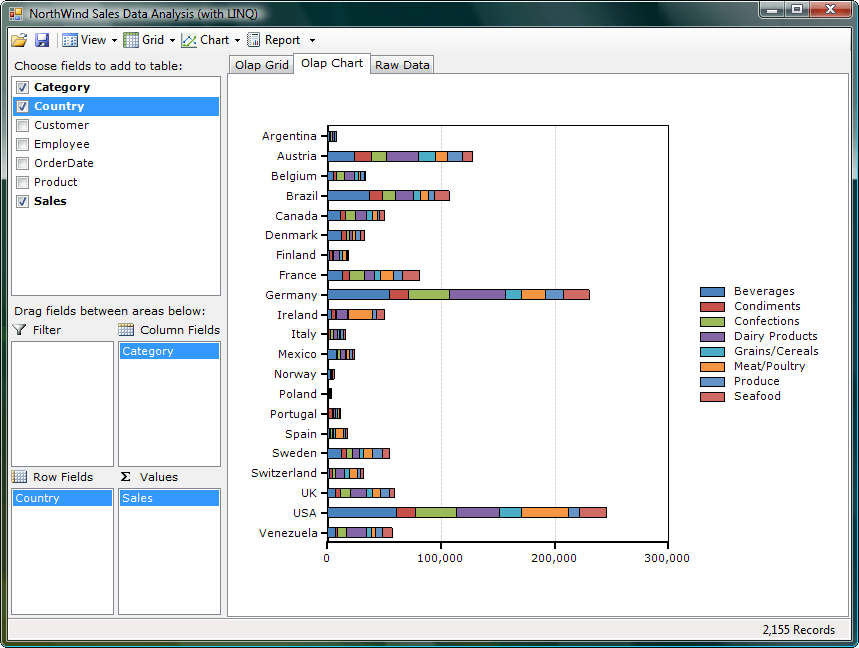This screenshot has height=648, width=859.
Task: Click the Seafood legend label
Action: pos(757,396)
